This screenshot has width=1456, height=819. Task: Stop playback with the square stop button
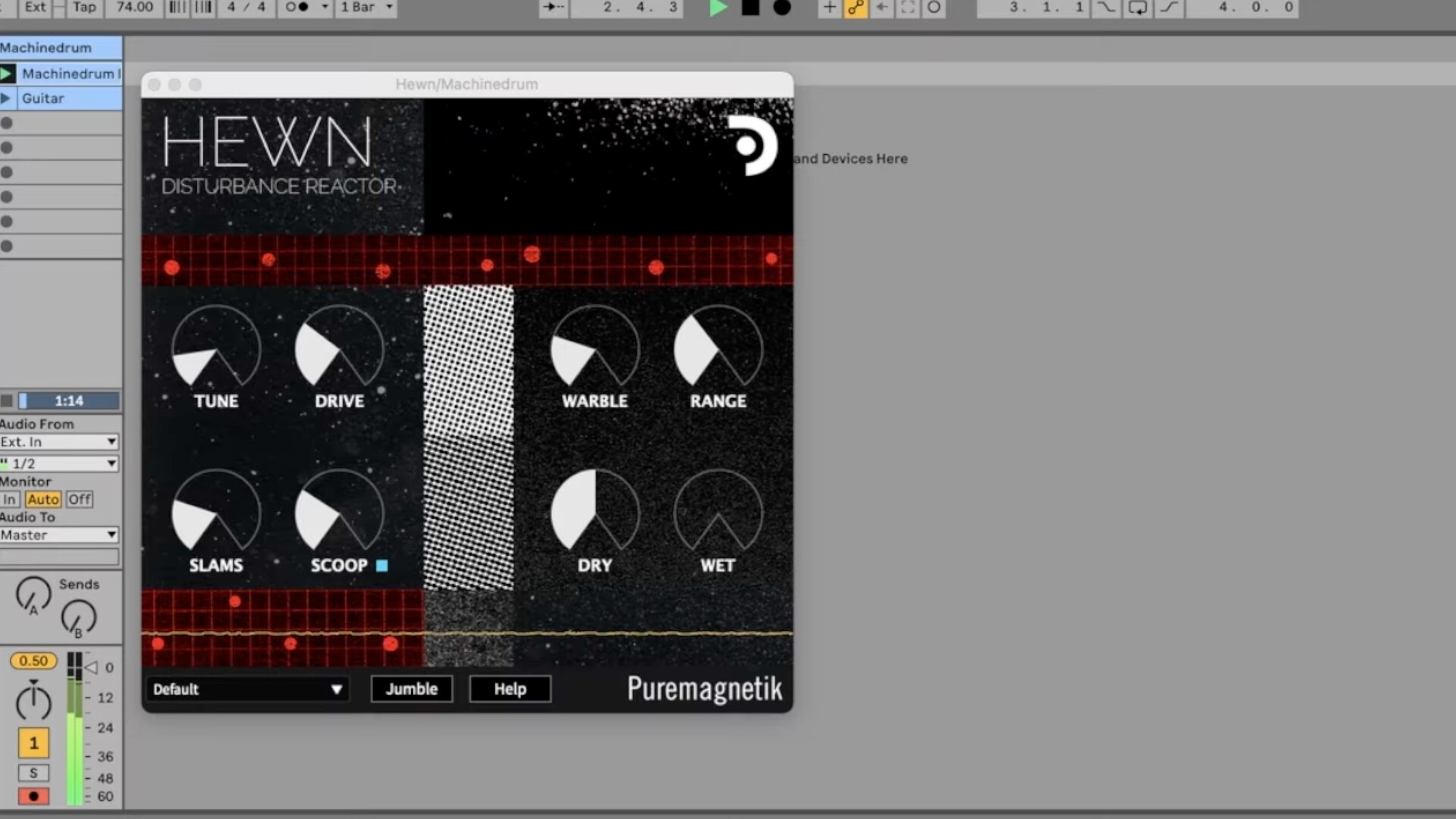coord(750,8)
